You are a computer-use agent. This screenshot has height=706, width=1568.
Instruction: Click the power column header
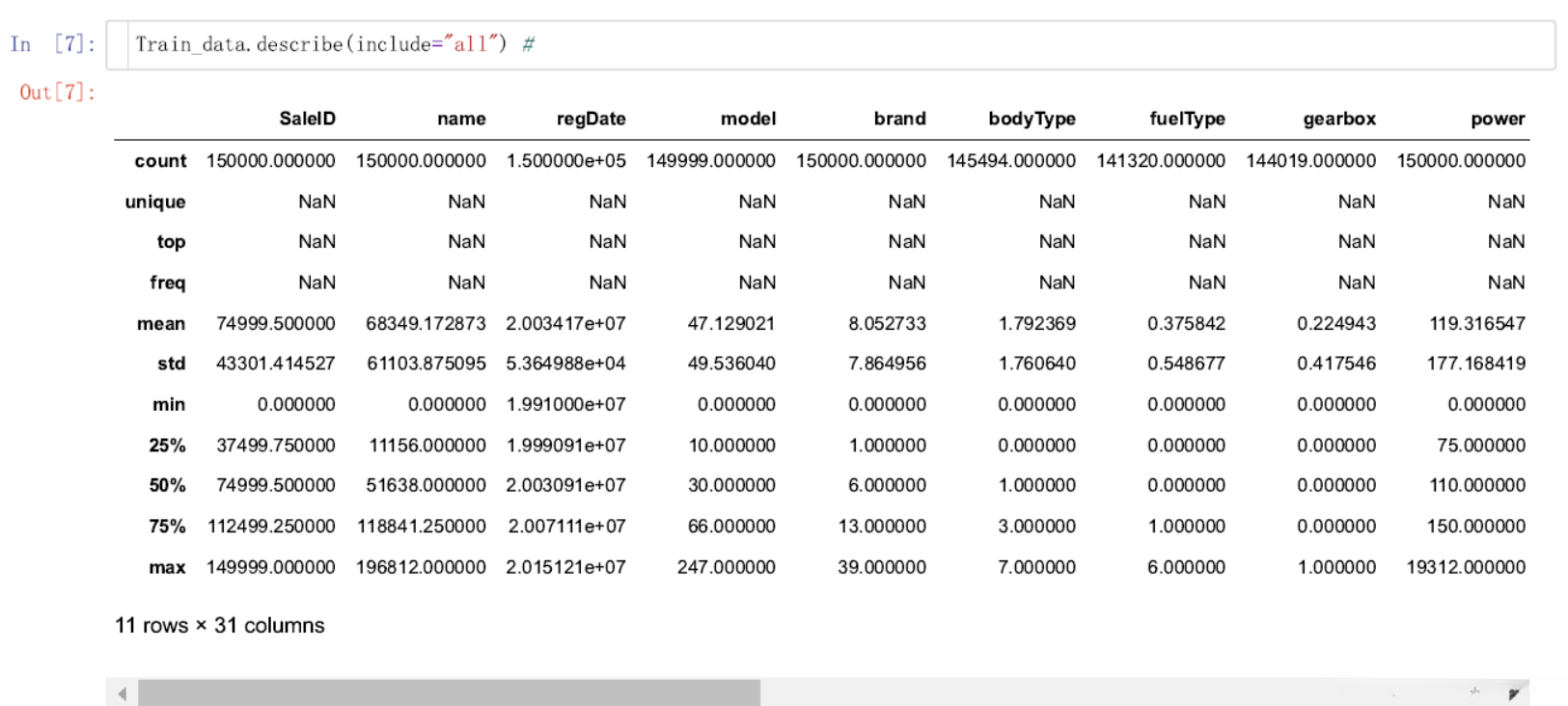(1498, 119)
